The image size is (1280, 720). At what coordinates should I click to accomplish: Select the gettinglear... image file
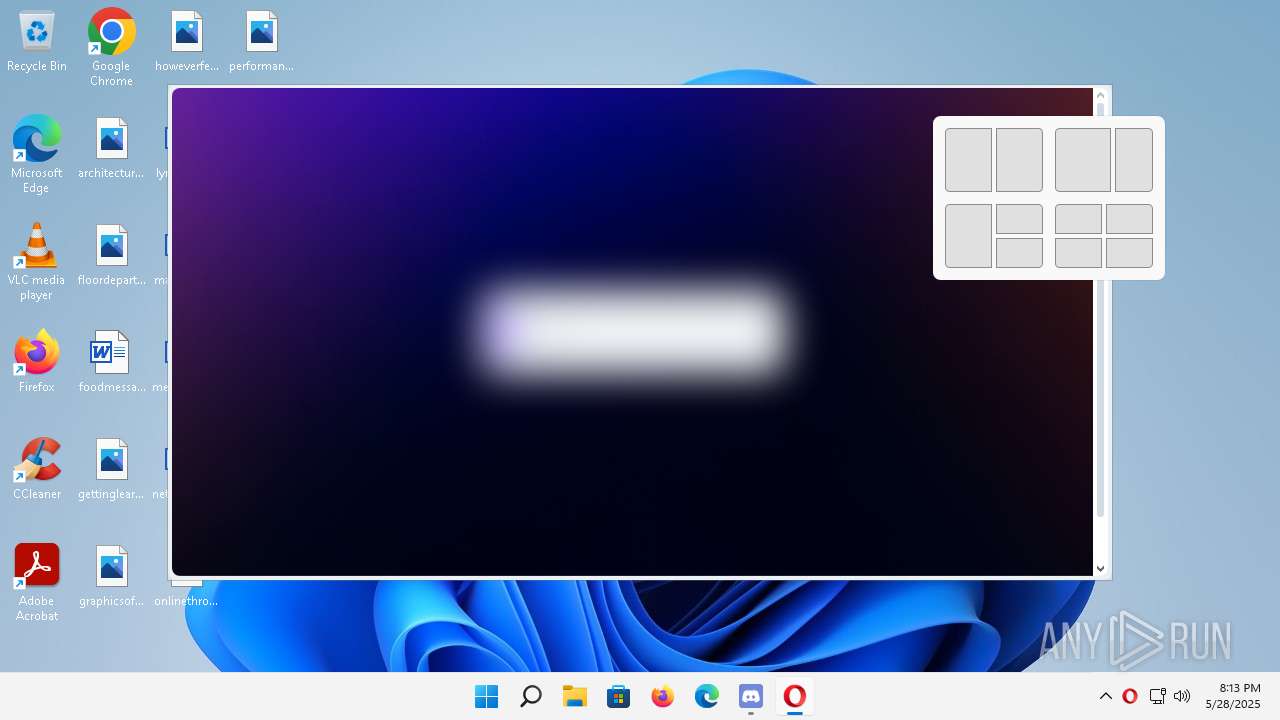[x=111, y=469]
